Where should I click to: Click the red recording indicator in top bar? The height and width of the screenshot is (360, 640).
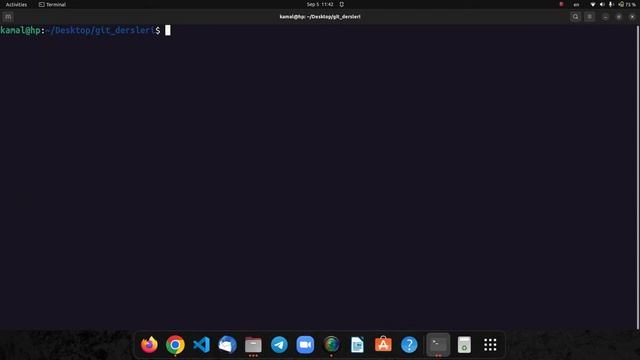coord(562,4)
